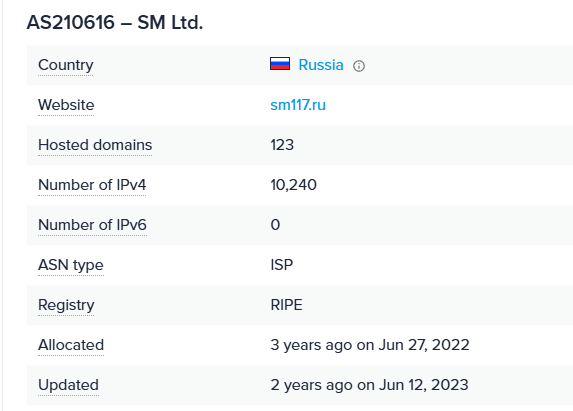The height and width of the screenshot is (411, 573).
Task: Click the Number of IPv4 label
Action: click(x=92, y=185)
